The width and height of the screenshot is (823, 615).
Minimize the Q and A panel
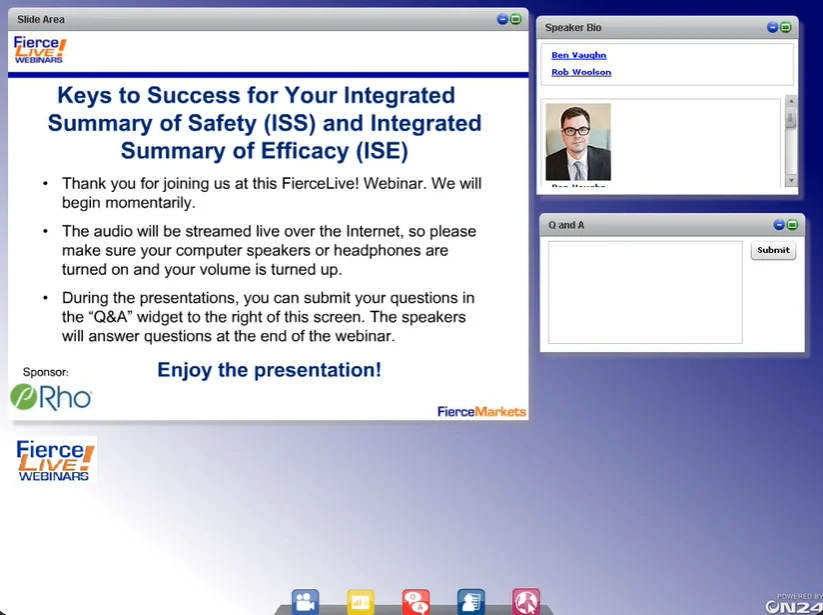pos(779,225)
